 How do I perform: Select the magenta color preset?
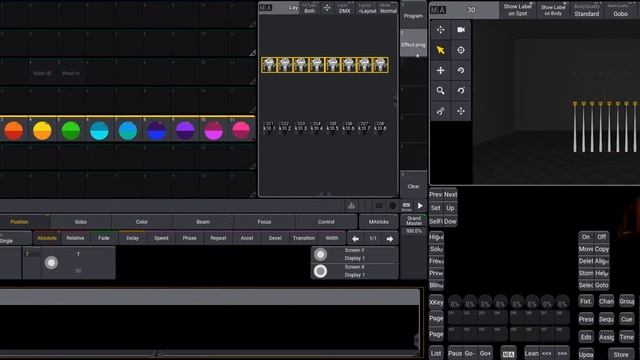pyautogui.click(x=213, y=131)
